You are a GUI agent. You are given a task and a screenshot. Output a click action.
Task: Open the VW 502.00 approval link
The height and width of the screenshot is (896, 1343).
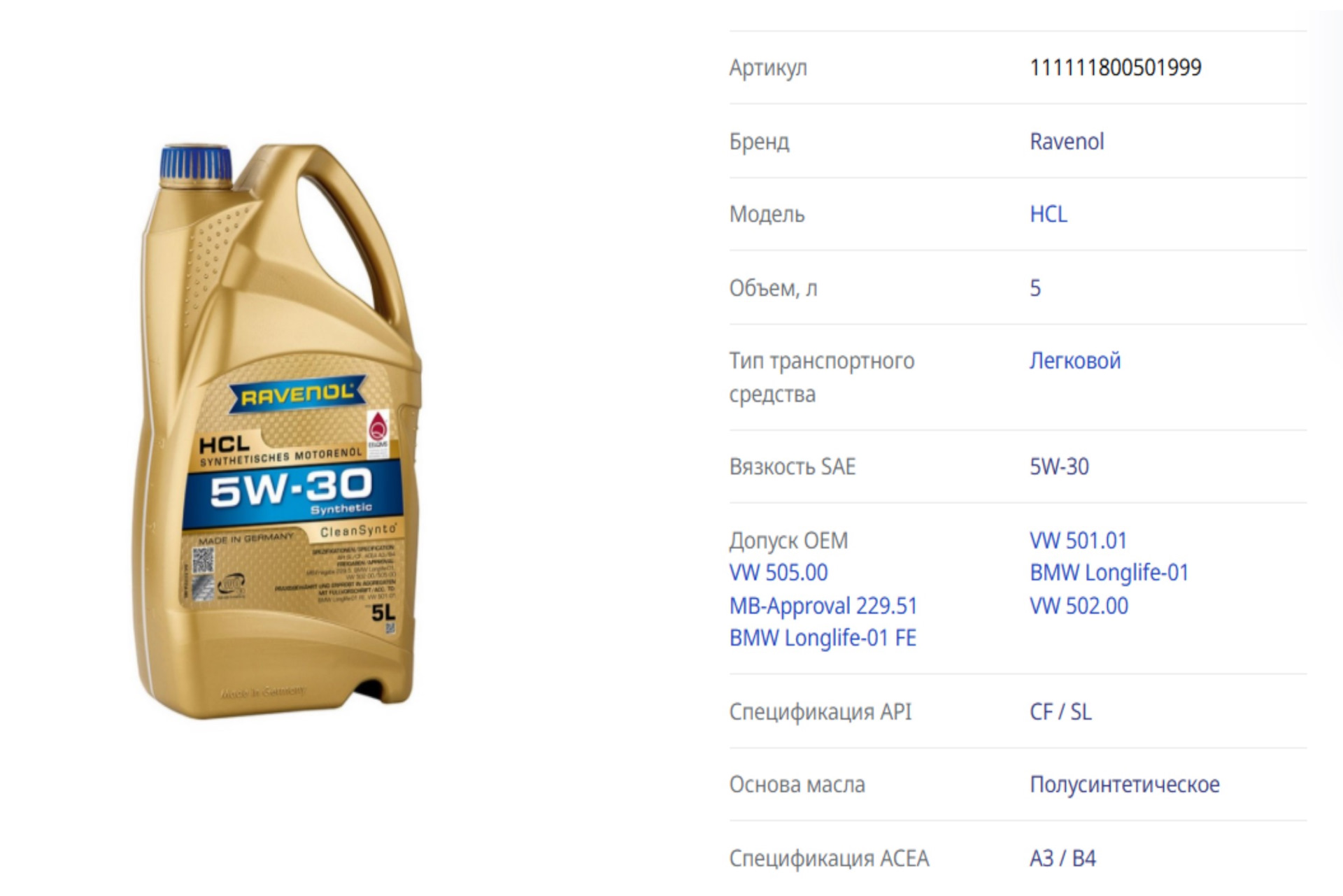pos(1079,606)
